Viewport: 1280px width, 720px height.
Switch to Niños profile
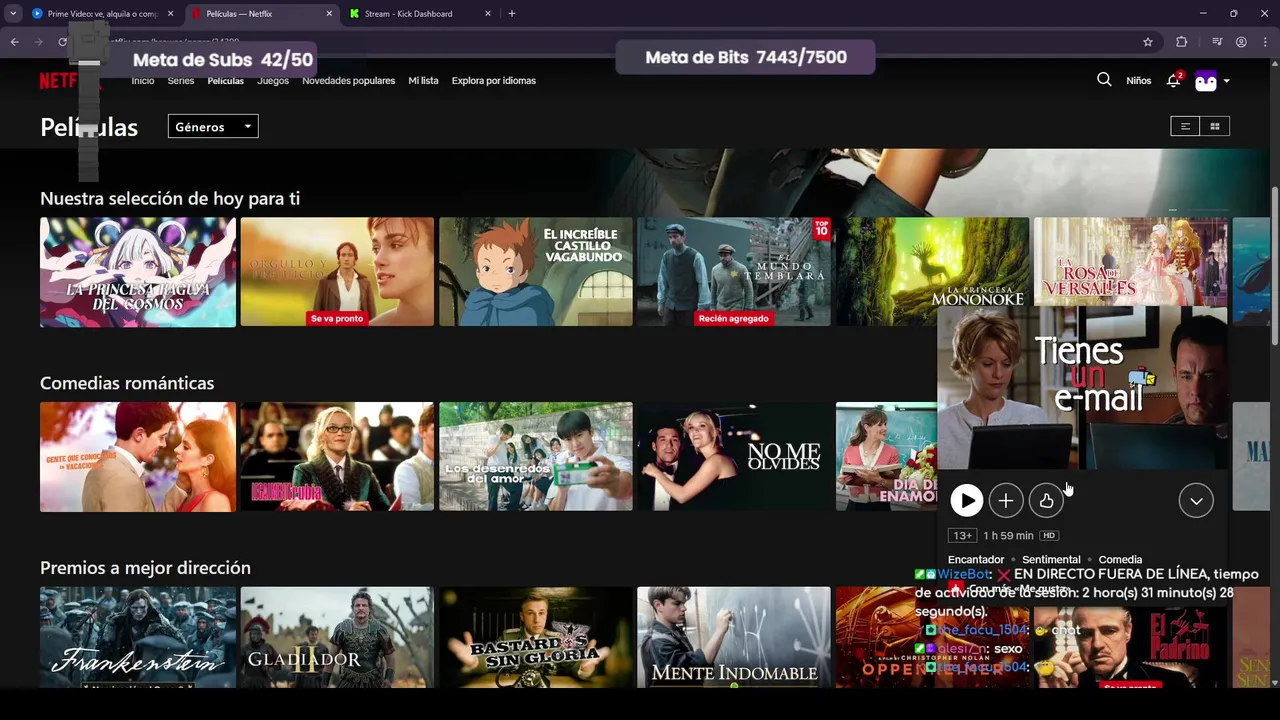coord(1139,81)
